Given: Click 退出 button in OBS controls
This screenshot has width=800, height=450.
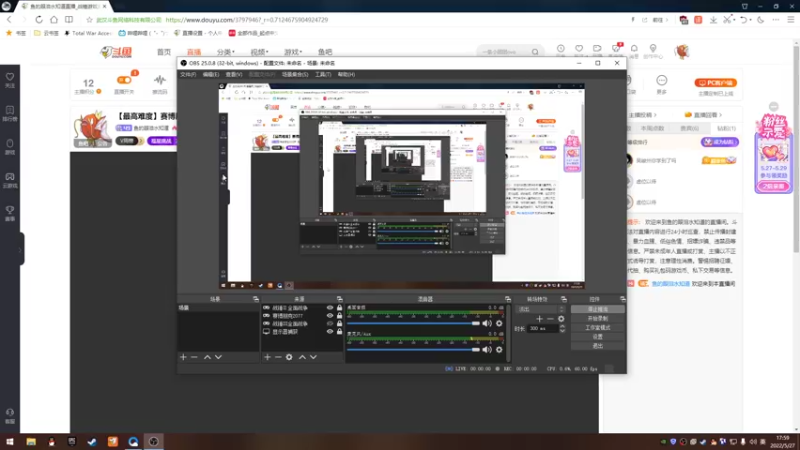Looking at the screenshot, I should pos(597,346).
